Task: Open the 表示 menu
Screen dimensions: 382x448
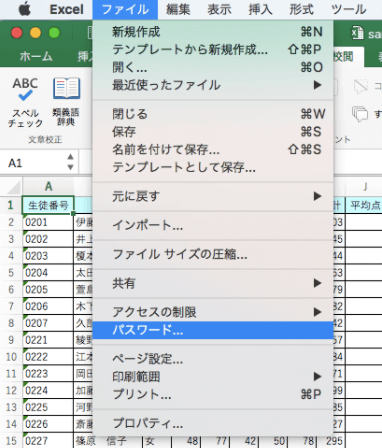Action: tap(219, 9)
